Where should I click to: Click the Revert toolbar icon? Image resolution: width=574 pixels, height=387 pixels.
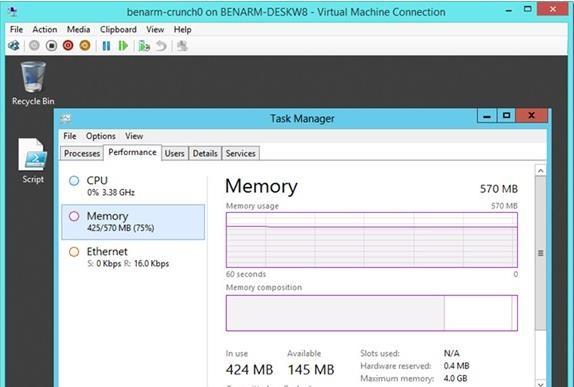pyautogui.click(x=161, y=46)
